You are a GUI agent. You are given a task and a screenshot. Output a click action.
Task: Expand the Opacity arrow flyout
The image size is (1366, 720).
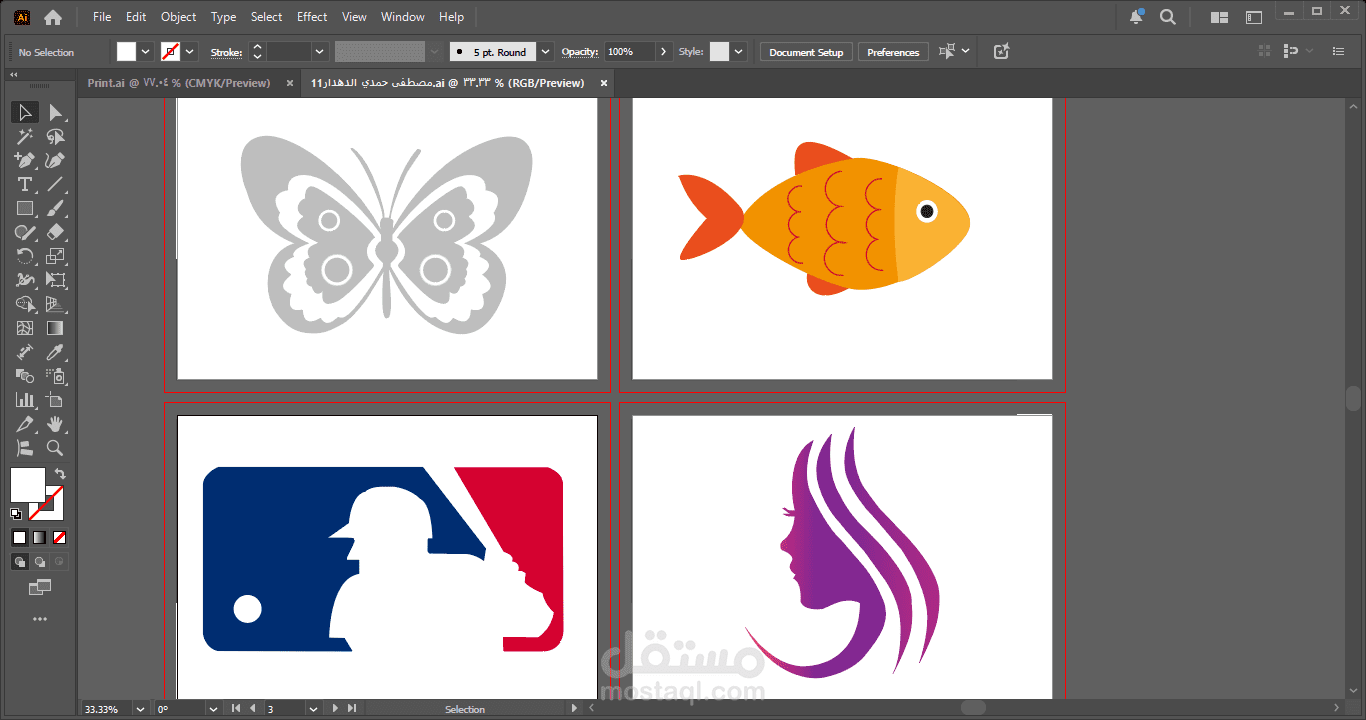664,52
